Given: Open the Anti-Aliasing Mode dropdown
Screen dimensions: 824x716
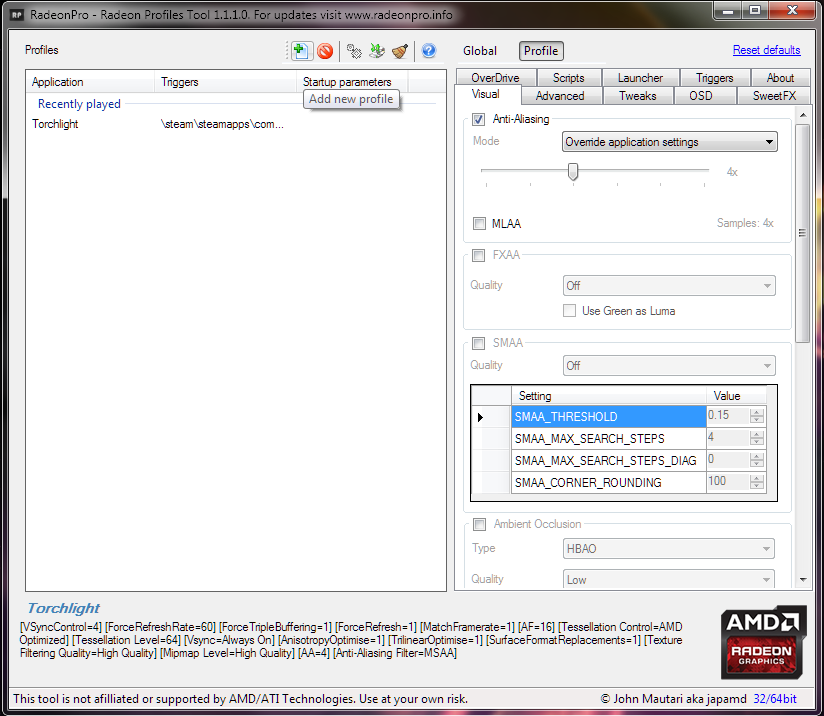Looking at the screenshot, I should click(670, 142).
